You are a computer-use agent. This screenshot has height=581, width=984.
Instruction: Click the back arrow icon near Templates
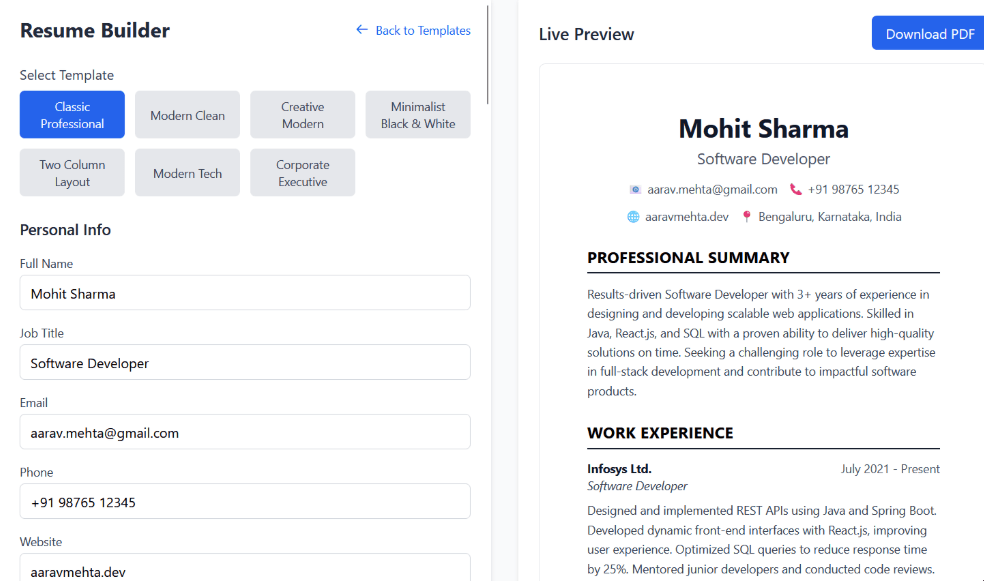[362, 30]
